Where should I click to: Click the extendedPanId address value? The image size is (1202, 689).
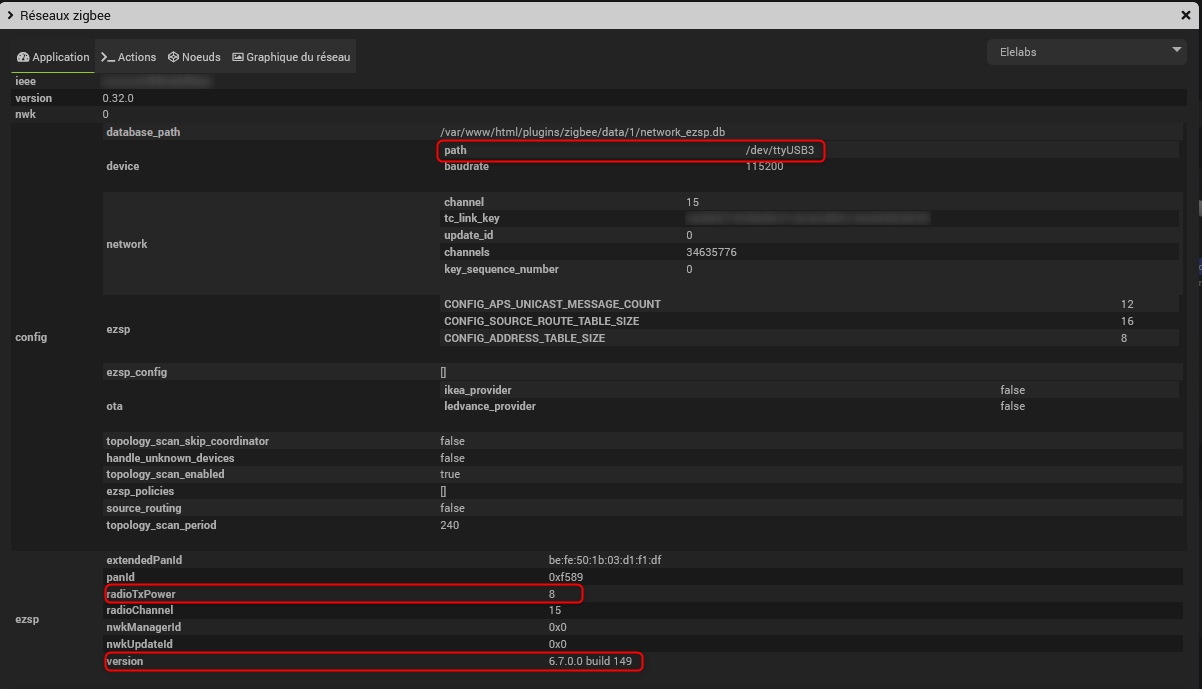[x=605, y=560]
